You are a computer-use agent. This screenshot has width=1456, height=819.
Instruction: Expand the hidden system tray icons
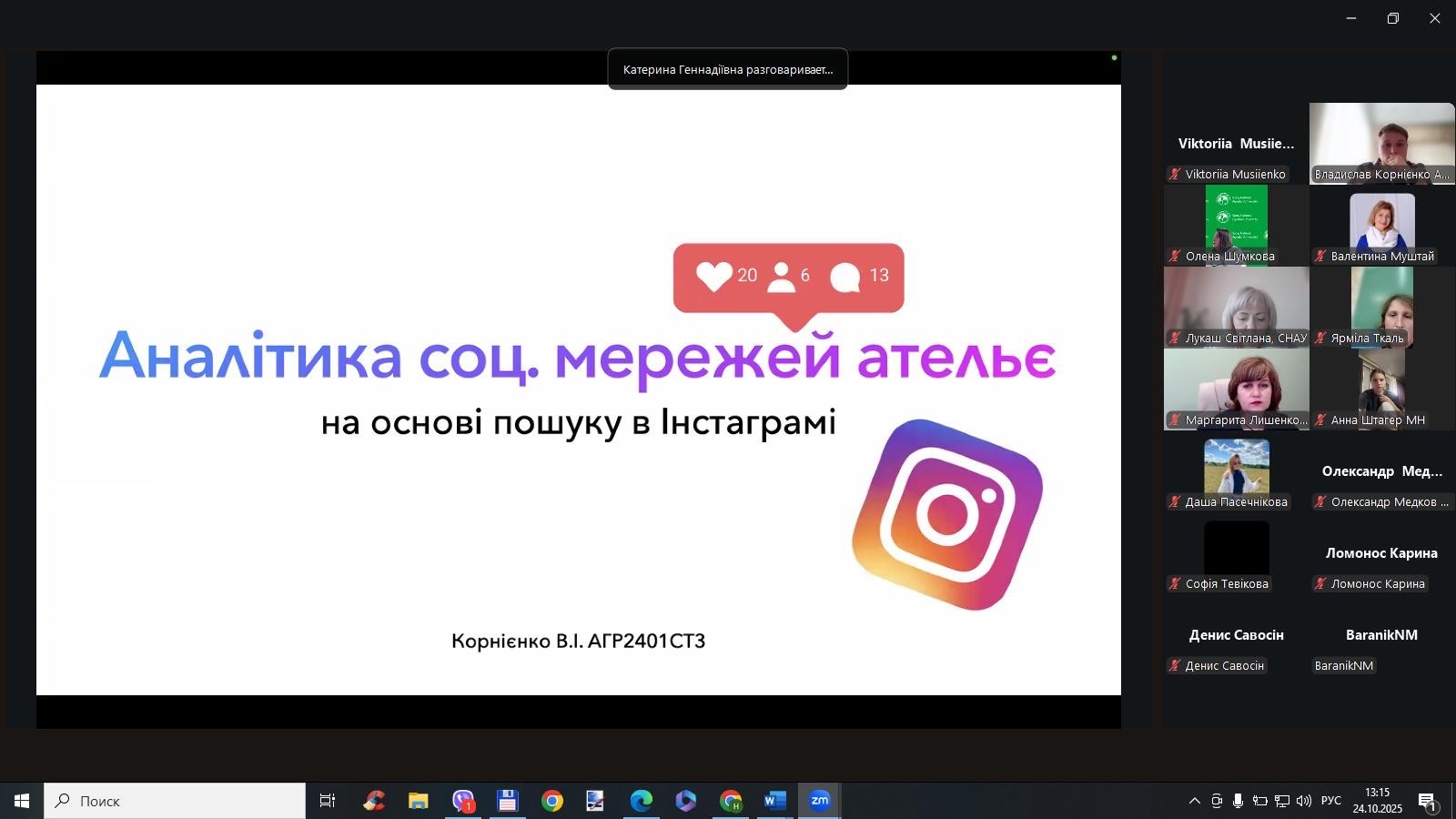point(1194,801)
